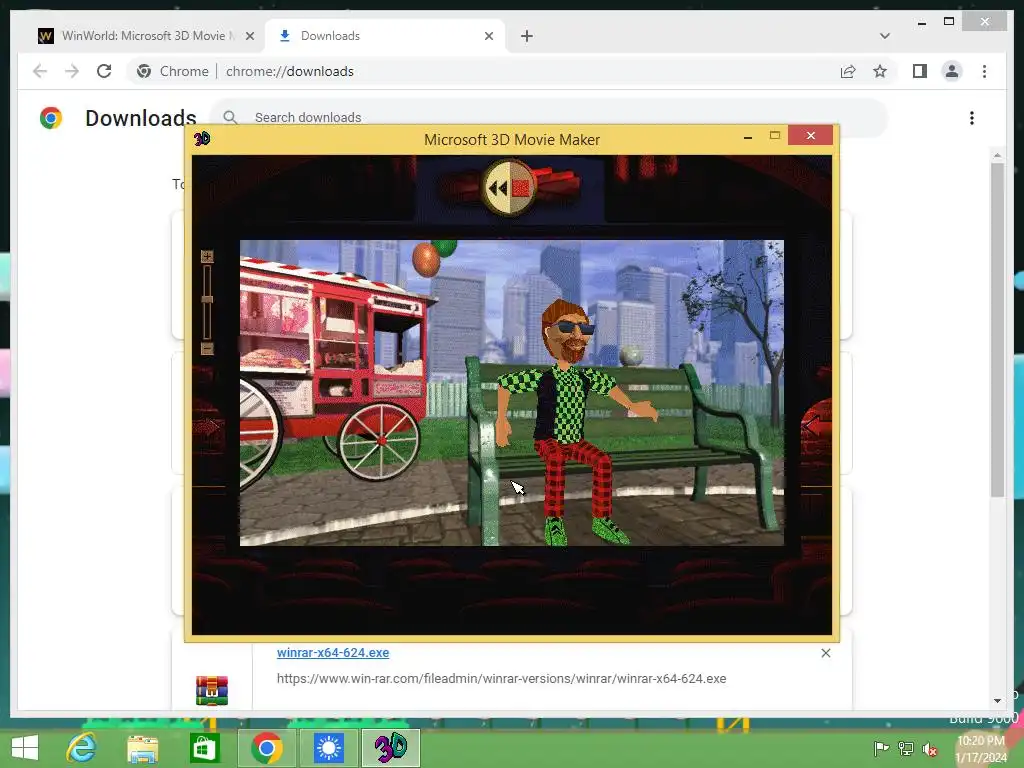Image resolution: width=1024 pixels, height=768 pixels.
Task: Open the blue sun app on taskbar
Action: click(x=328, y=748)
